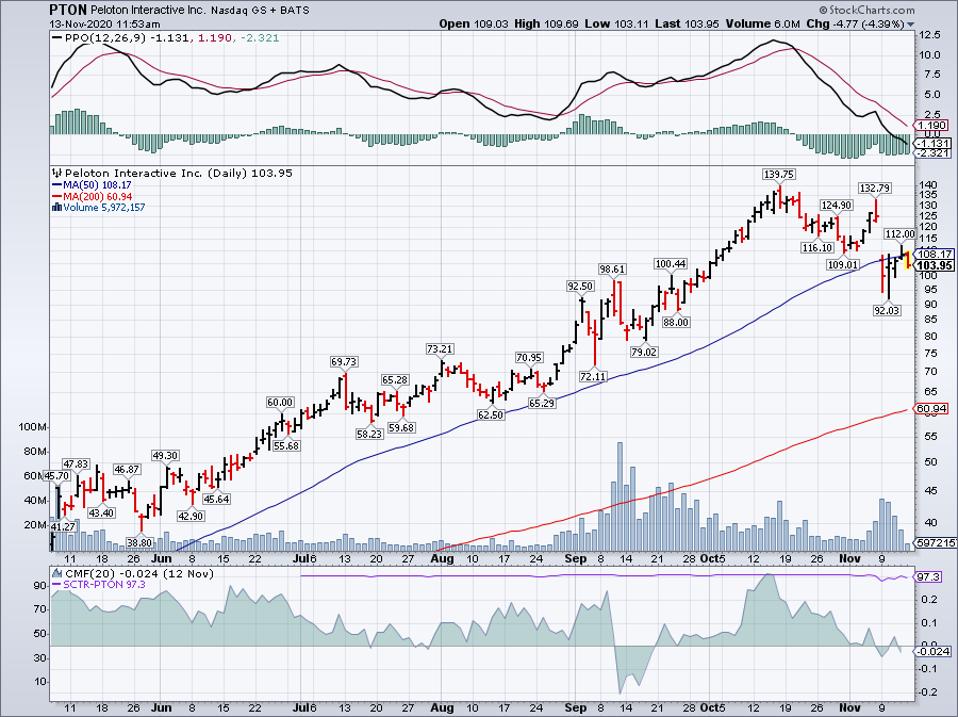Click the price-bar icon before Peloton Interactive (Daily)
958x717 pixels.
[x=57, y=173]
